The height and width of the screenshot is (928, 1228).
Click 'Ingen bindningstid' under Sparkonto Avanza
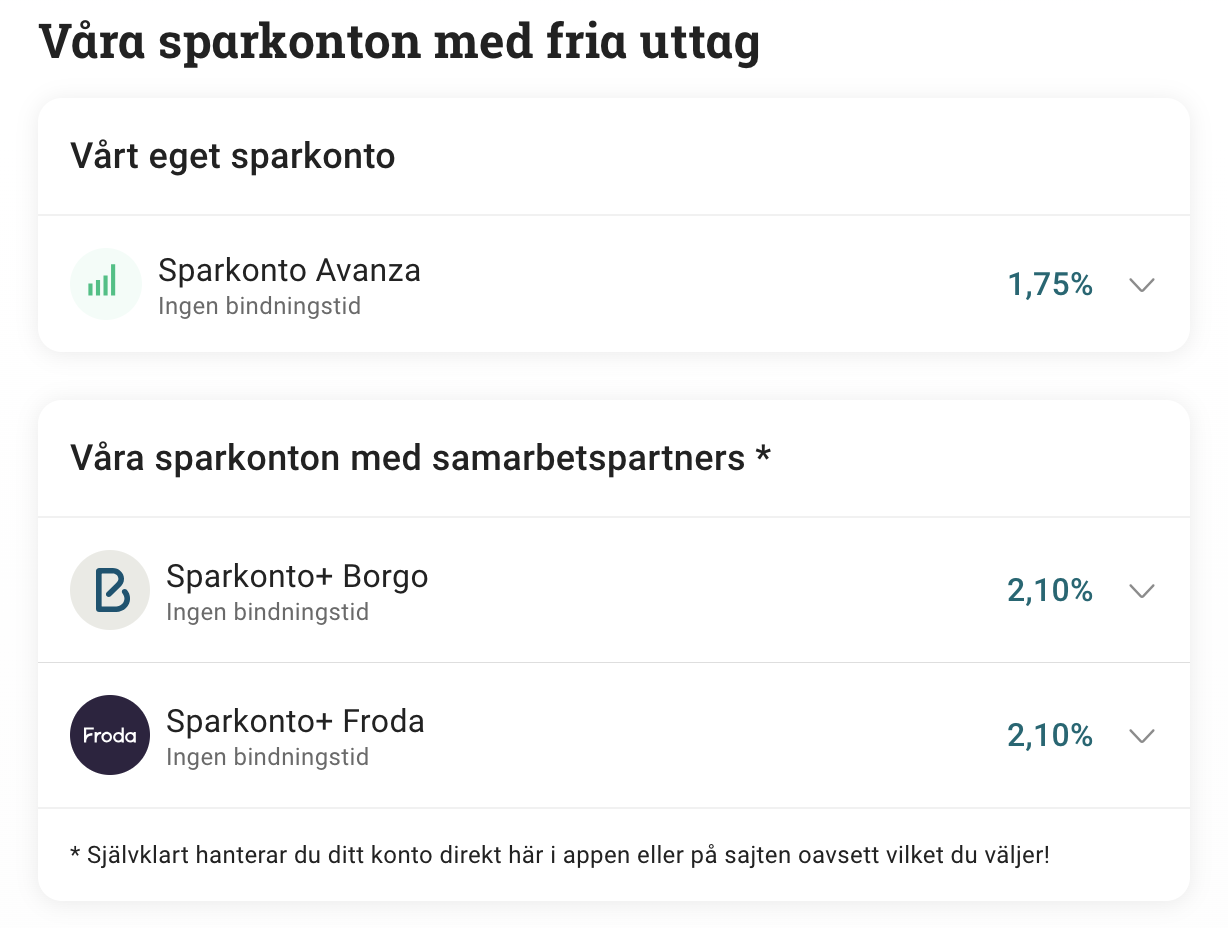259,306
